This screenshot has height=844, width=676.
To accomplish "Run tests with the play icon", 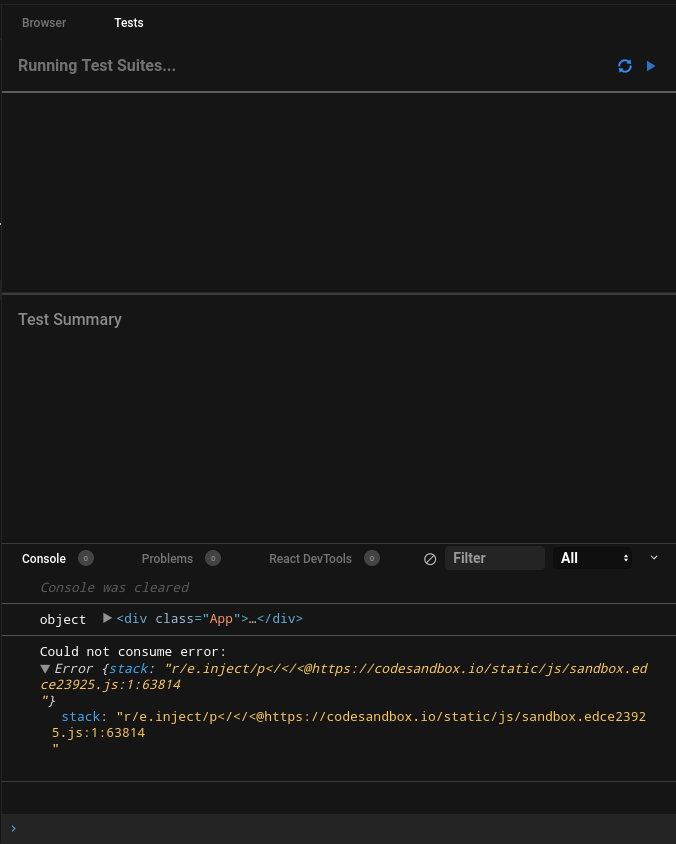I will pyautogui.click(x=651, y=66).
